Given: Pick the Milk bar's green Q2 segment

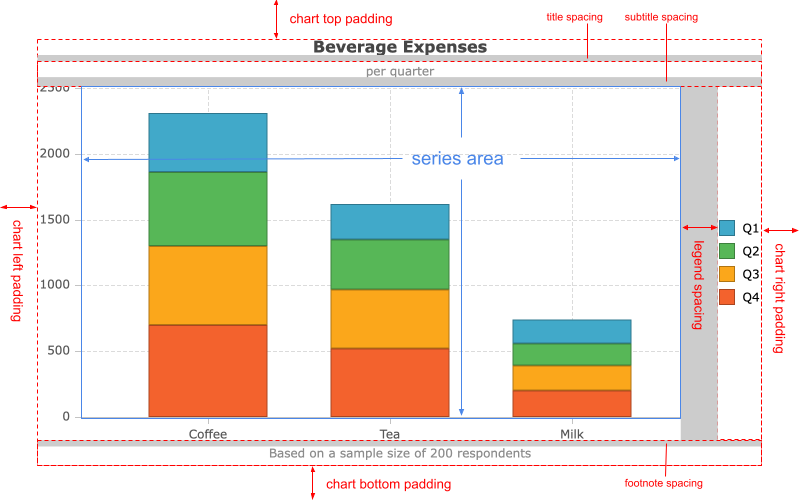Looking at the screenshot, I should 572,354.
